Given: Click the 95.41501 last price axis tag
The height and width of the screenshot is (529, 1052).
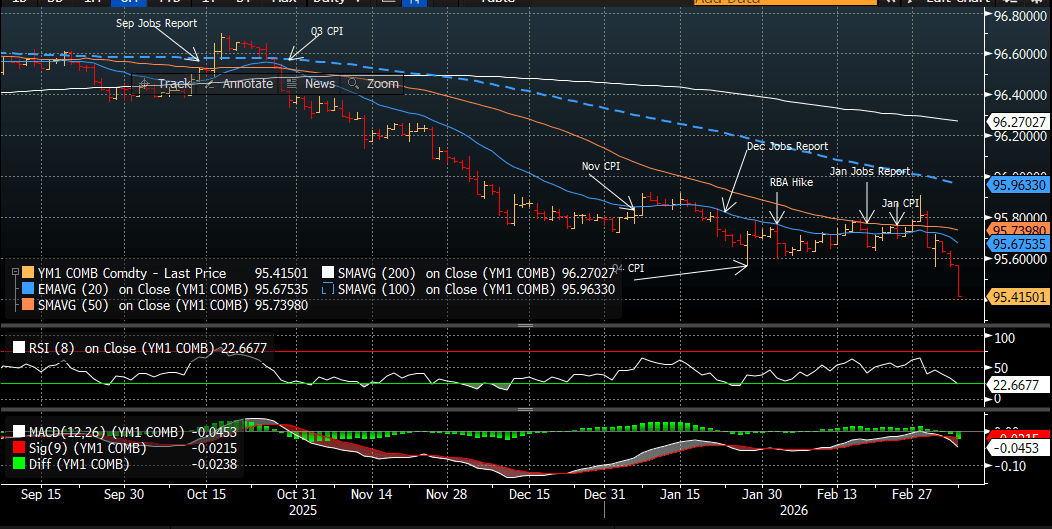Looking at the screenshot, I should click(1018, 297).
